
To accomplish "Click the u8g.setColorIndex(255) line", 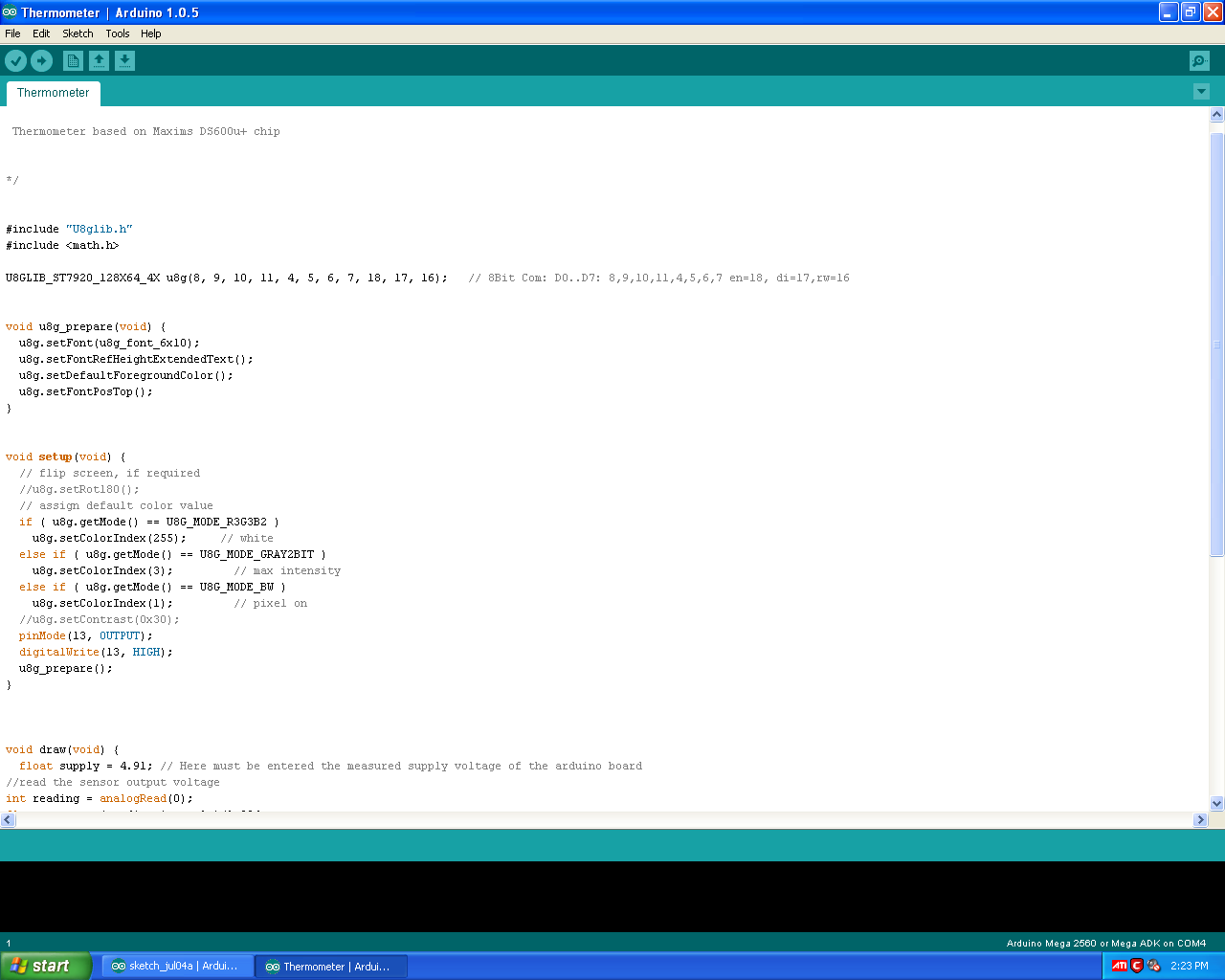I will click(109, 539).
